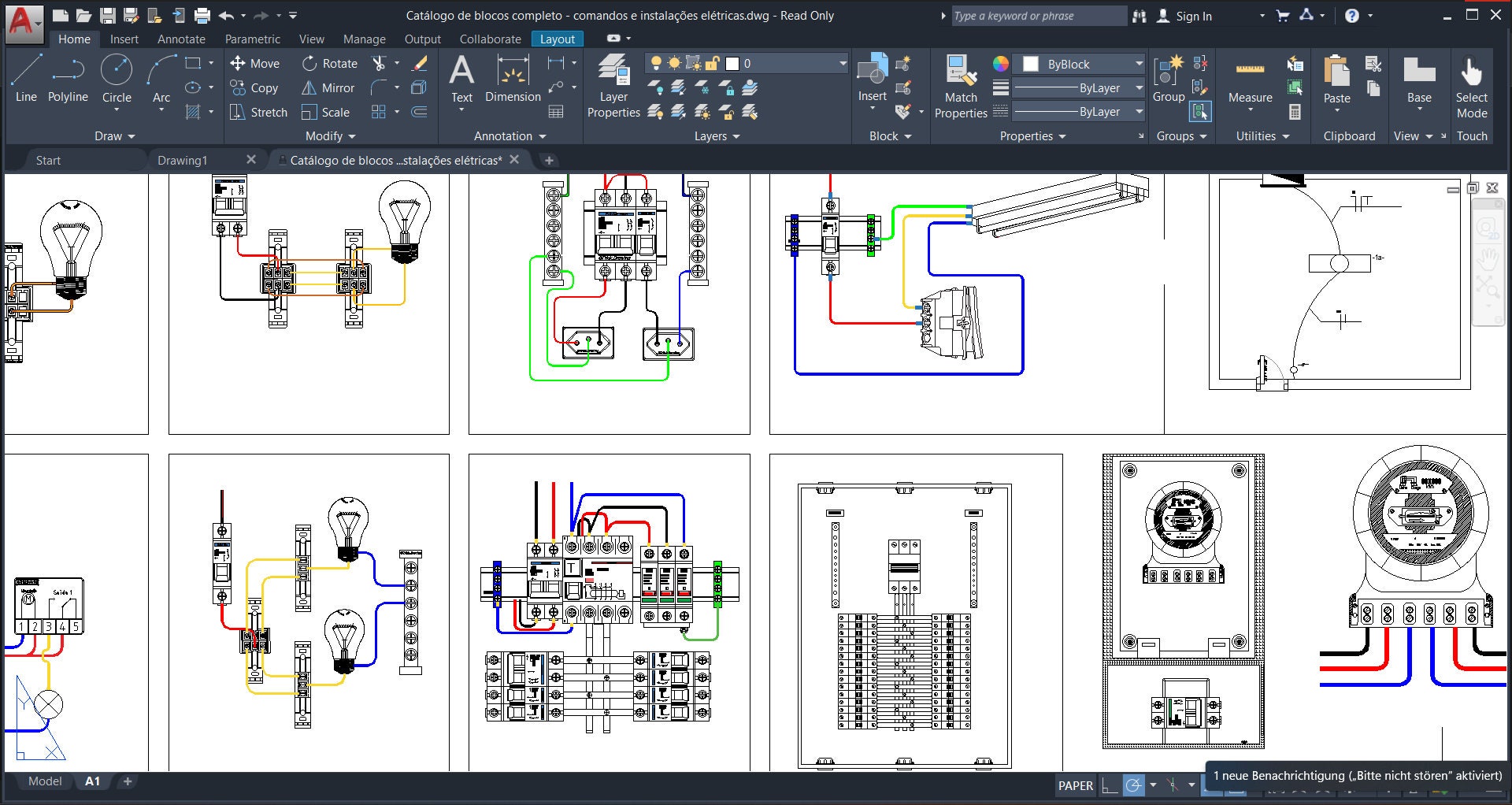Expand the Draw panel options

point(114,135)
